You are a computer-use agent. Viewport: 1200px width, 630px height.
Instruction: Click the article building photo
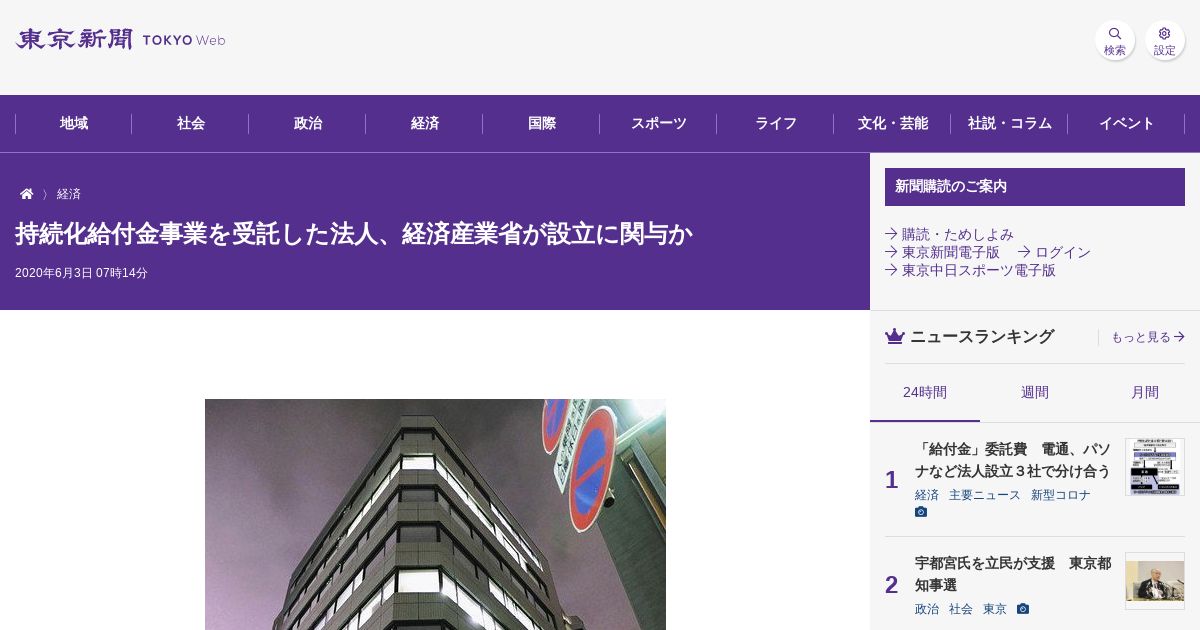pyautogui.click(x=435, y=514)
